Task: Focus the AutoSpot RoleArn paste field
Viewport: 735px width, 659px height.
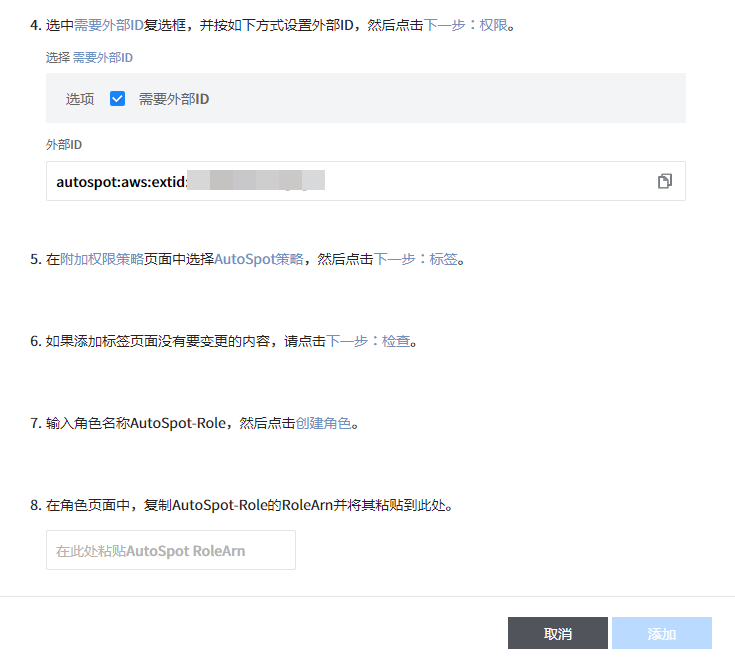Action: click(171, 551)
